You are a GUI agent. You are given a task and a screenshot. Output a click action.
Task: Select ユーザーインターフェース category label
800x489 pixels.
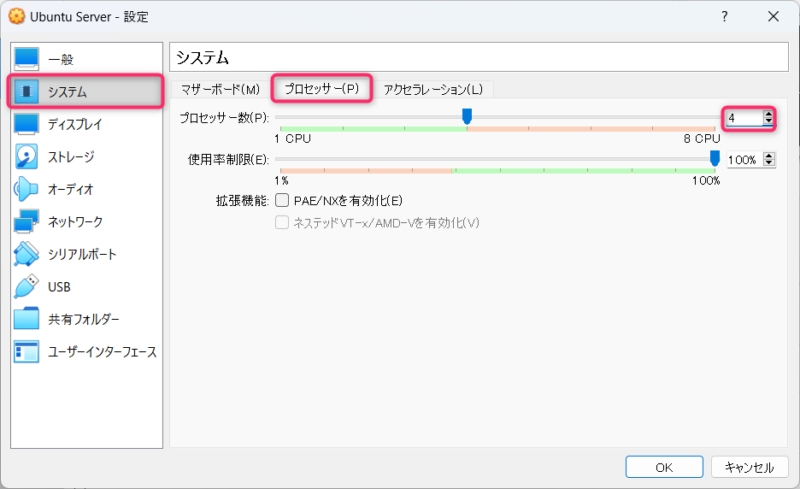103,352
